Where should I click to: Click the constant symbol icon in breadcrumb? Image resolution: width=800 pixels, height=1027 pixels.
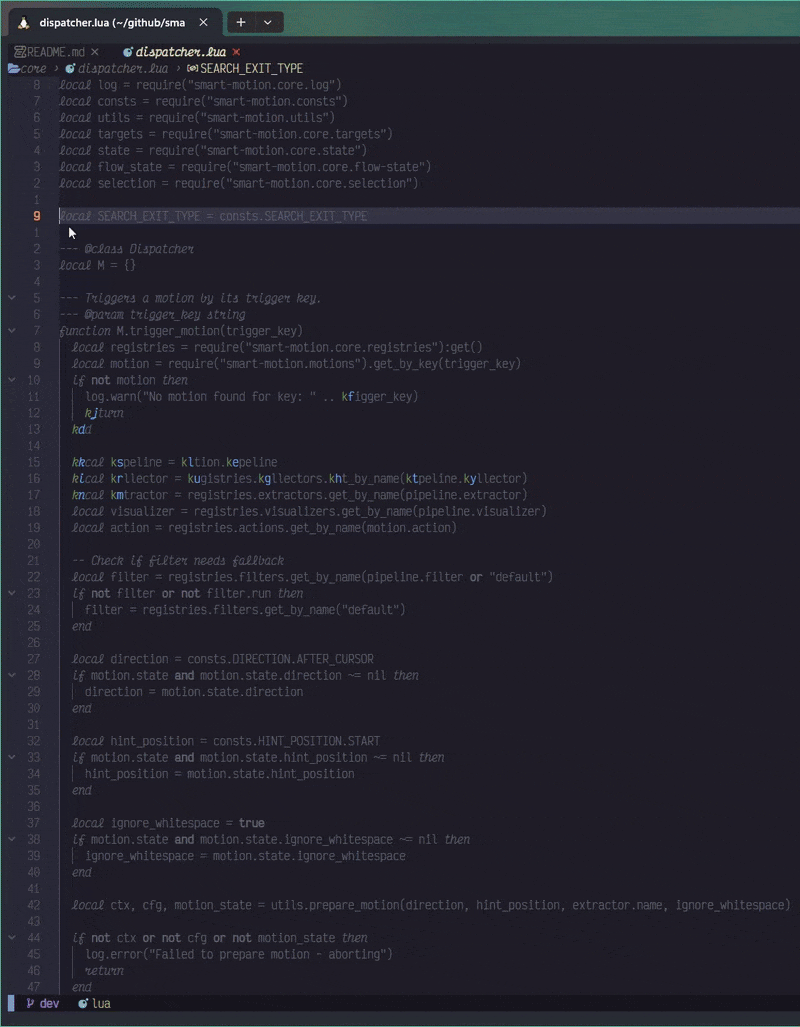point(193,68)
